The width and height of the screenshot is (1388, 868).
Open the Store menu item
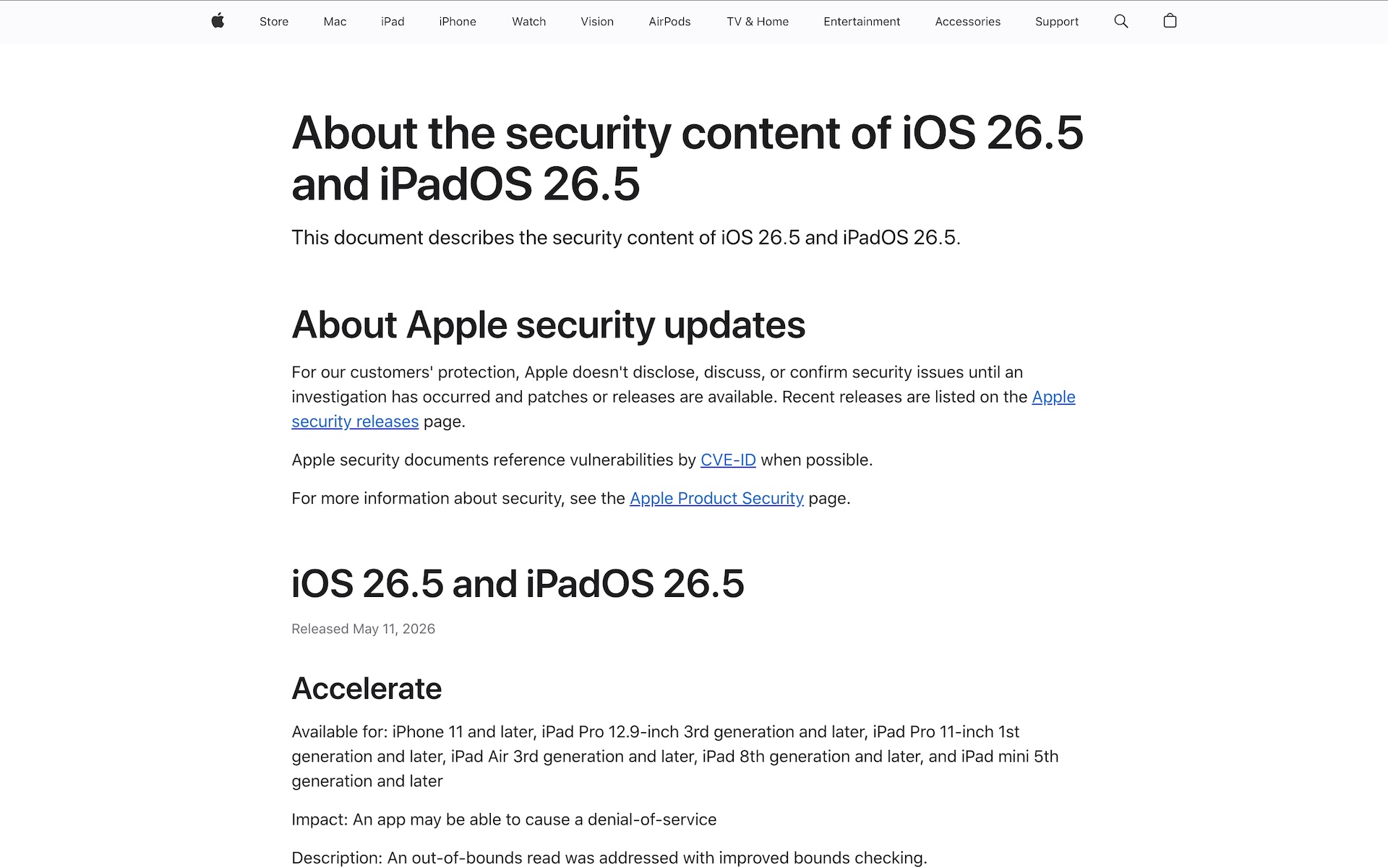click(x=274, y=22)
